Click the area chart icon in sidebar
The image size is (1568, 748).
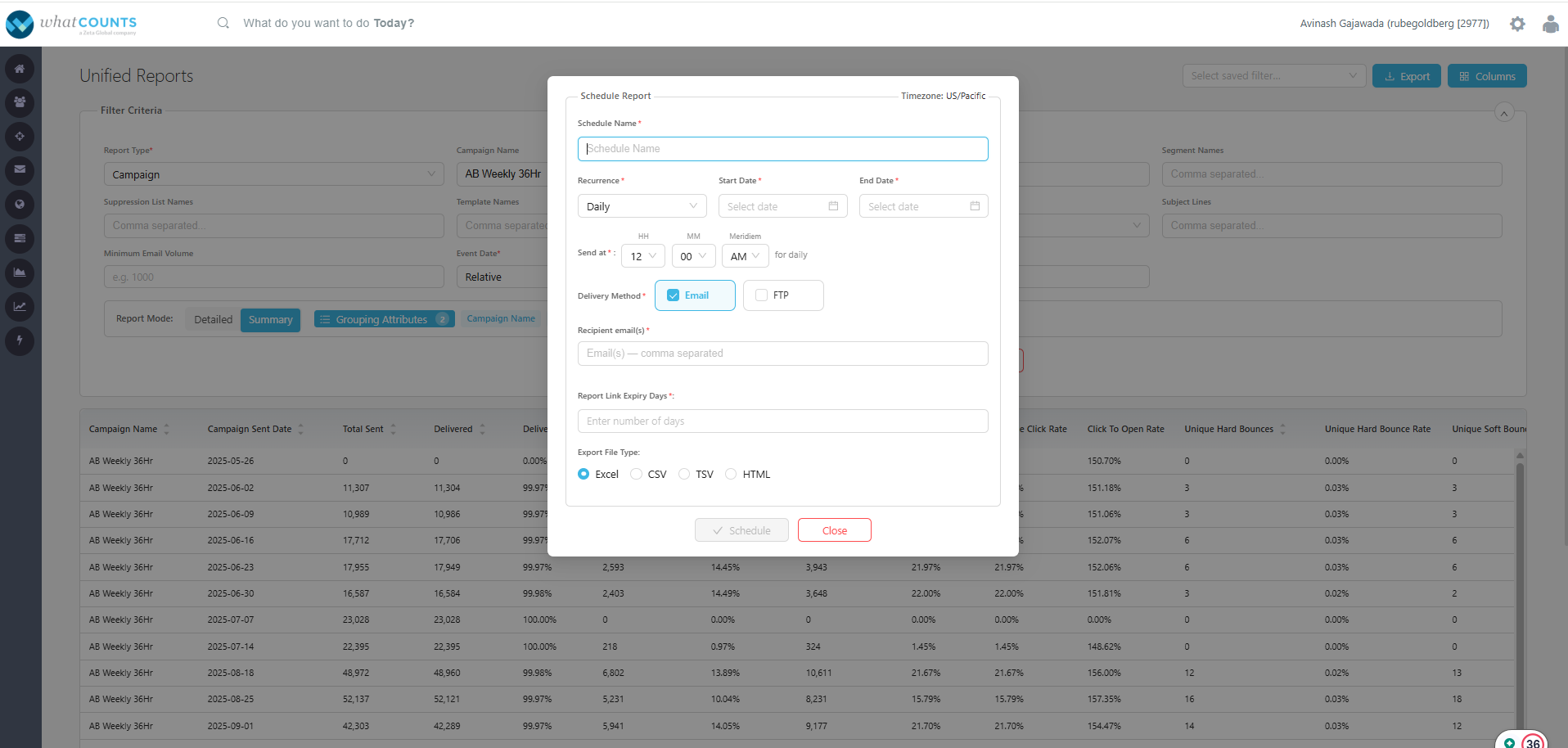(x=20, y=273)
